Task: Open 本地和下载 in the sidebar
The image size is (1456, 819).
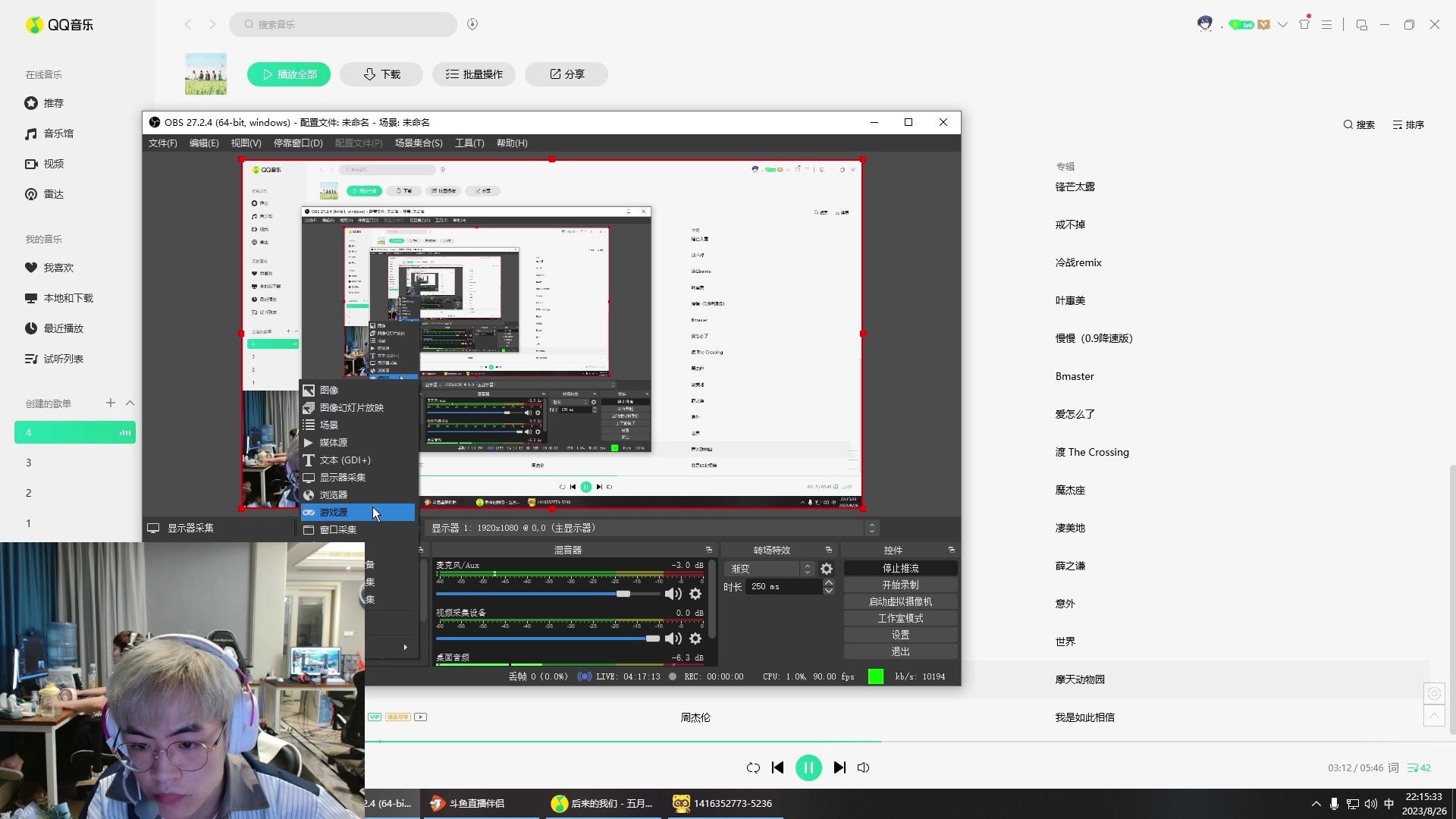Action: coord(59,298)
